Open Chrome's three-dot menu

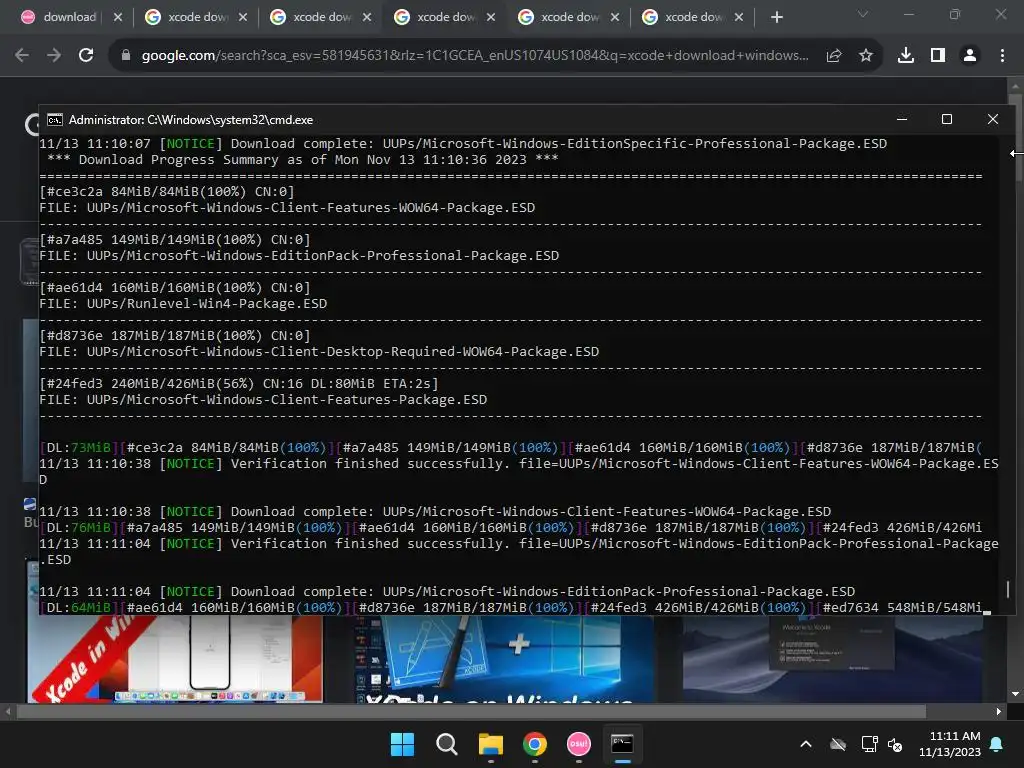click(1002, 56)
